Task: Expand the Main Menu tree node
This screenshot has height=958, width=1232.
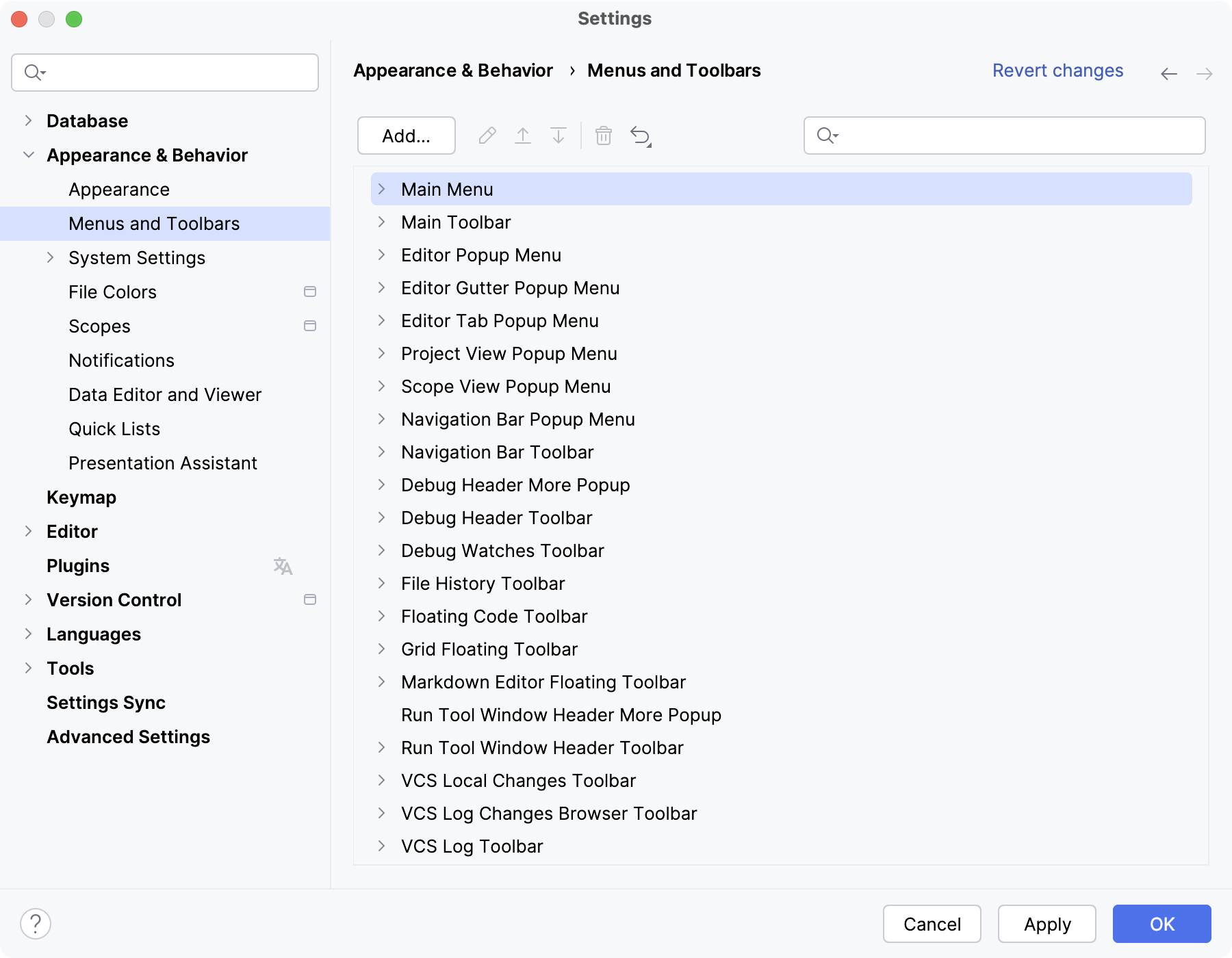Action: click(x=382, y=189)
